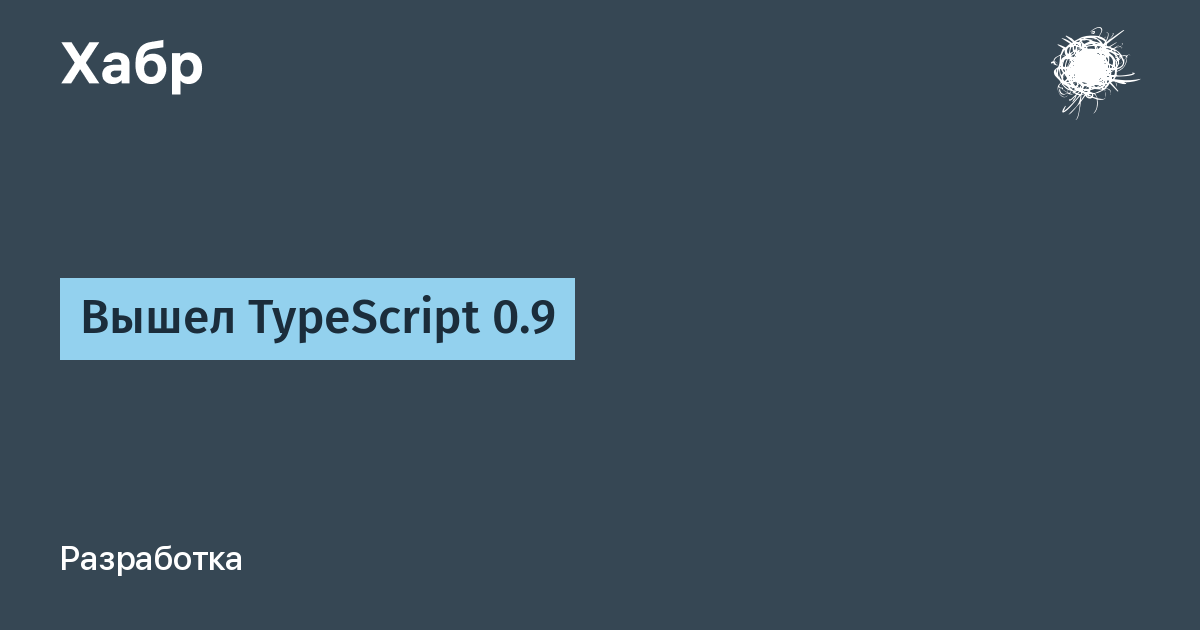
Task: Open the Разработка category label
Action: point(151,559)
